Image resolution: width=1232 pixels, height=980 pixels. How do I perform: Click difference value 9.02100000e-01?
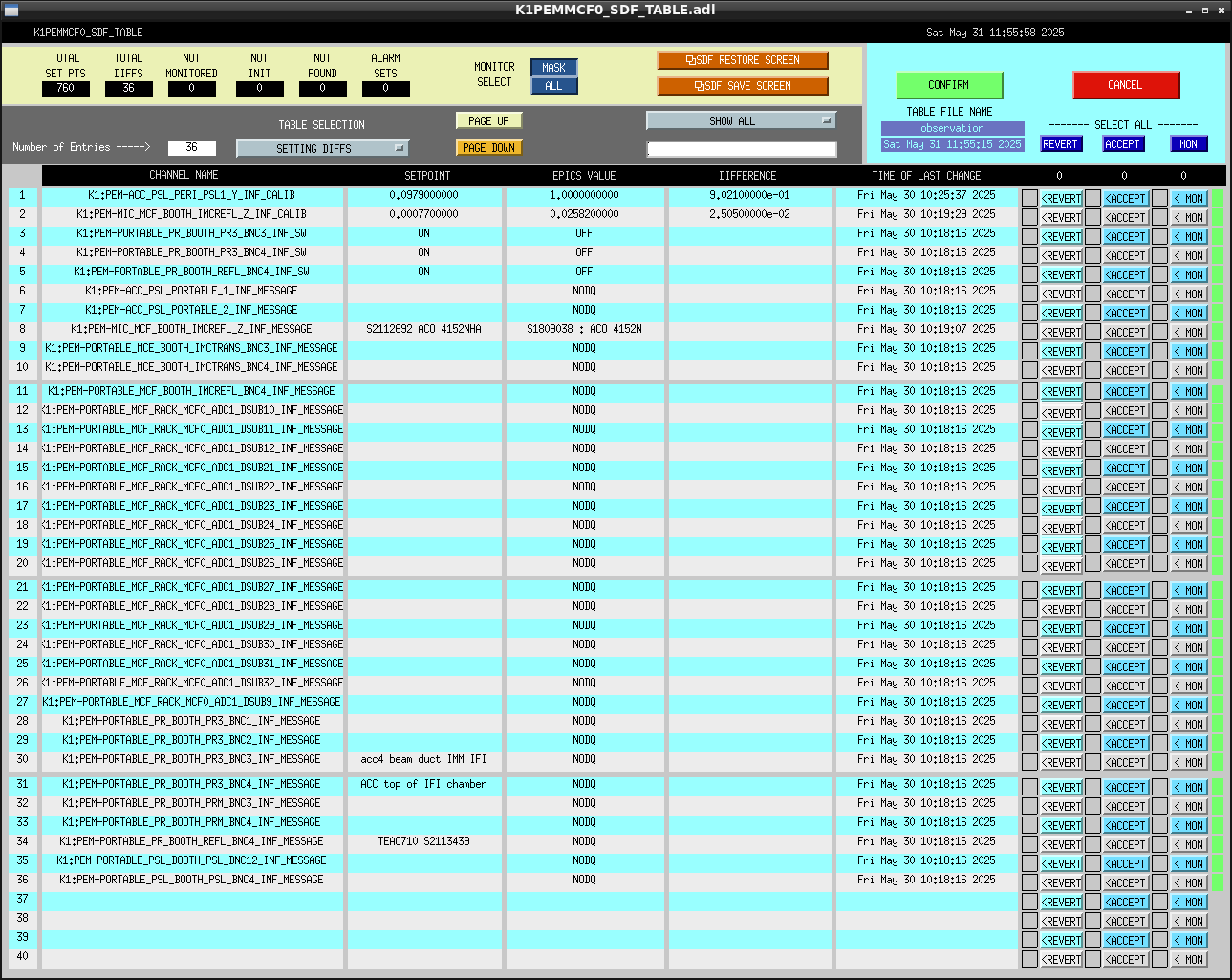pyautogui.click(x=749, y=195)
